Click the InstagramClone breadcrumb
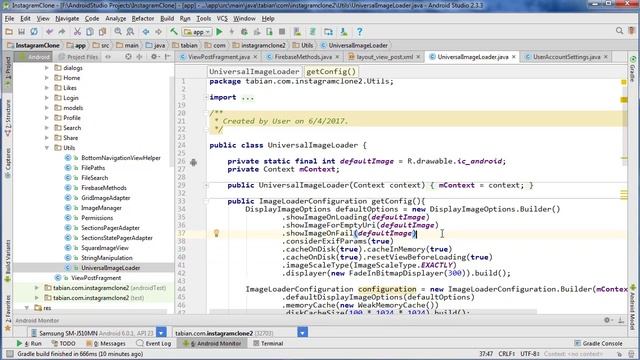 (33, 45)
